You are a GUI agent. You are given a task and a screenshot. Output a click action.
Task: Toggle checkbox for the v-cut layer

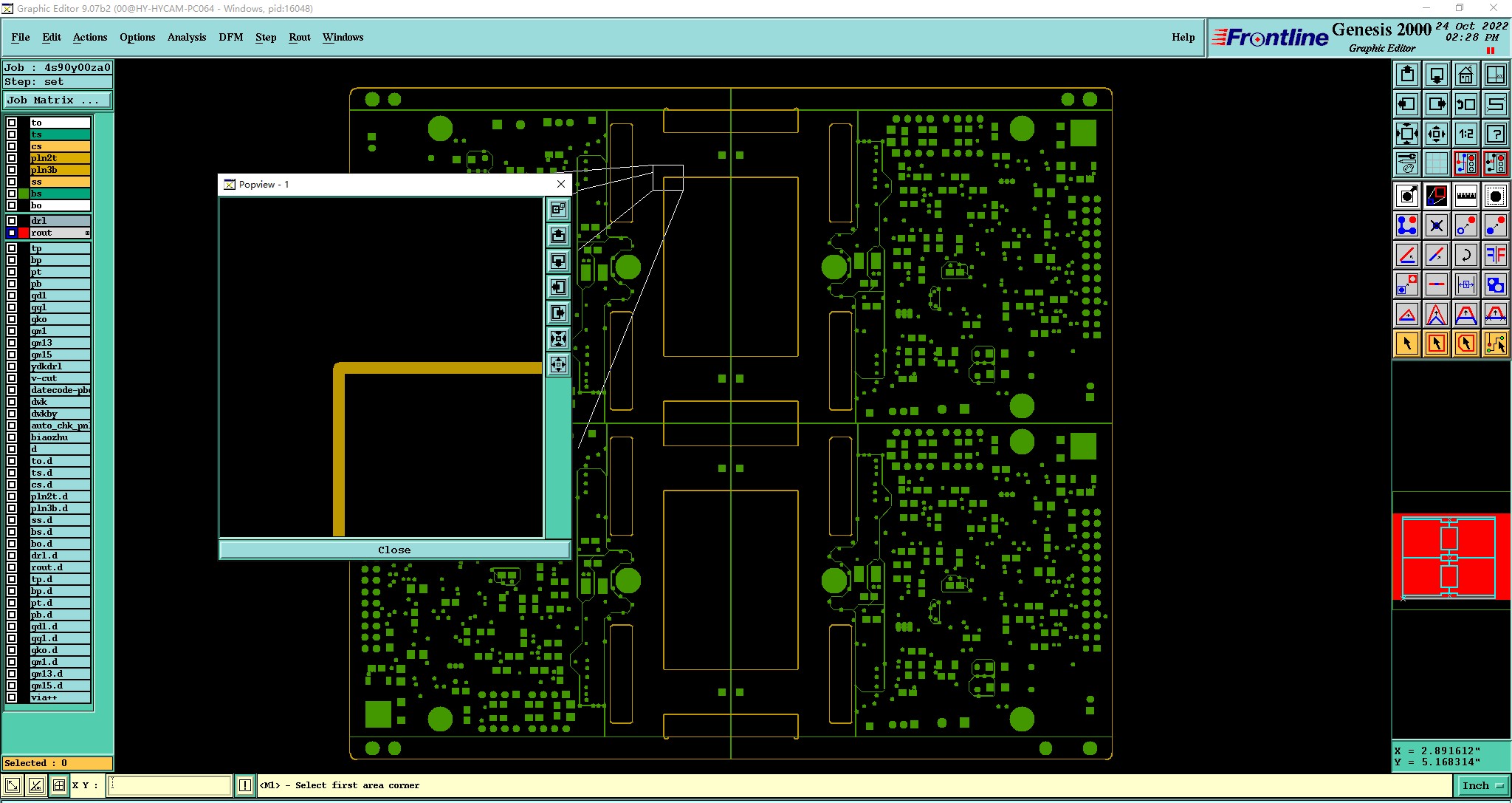click(12, 378)
